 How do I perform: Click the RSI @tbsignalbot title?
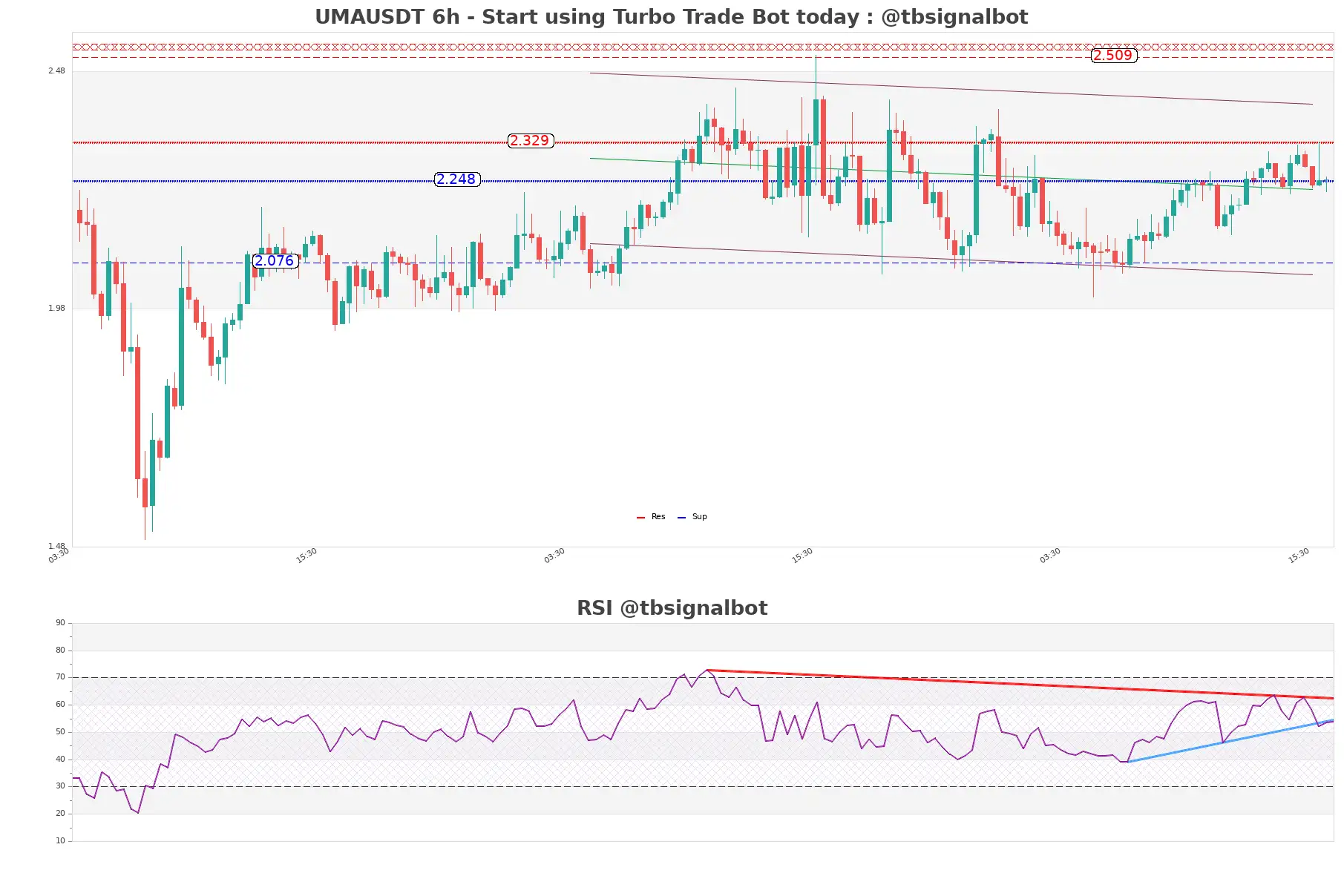click(672, 608)
